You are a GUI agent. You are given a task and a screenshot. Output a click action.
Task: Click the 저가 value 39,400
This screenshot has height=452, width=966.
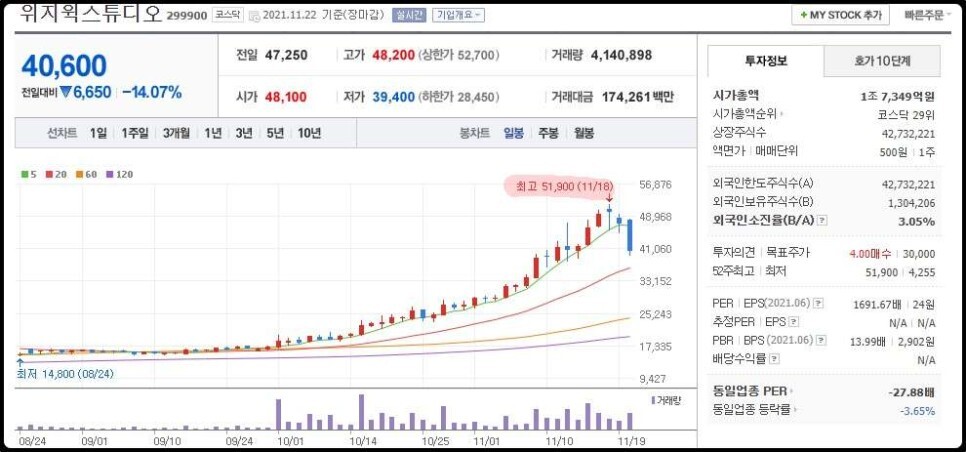[x=393, y=97]
